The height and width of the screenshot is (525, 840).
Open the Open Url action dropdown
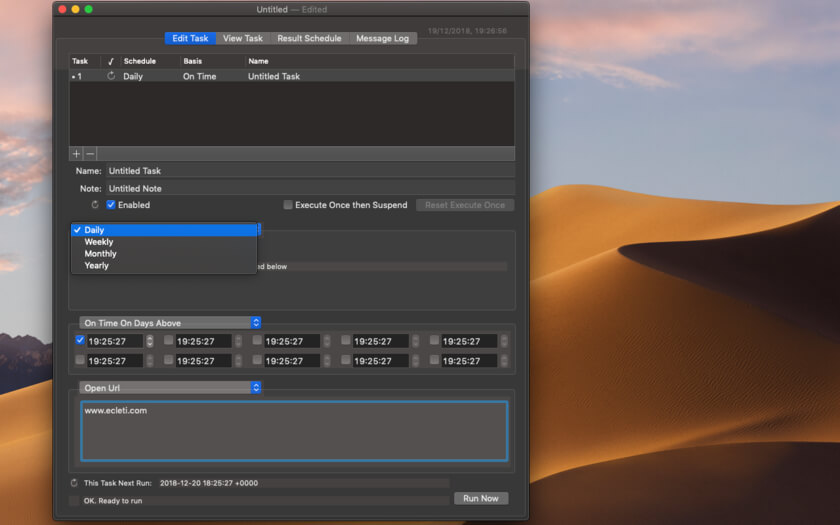(x=170, y=387)
